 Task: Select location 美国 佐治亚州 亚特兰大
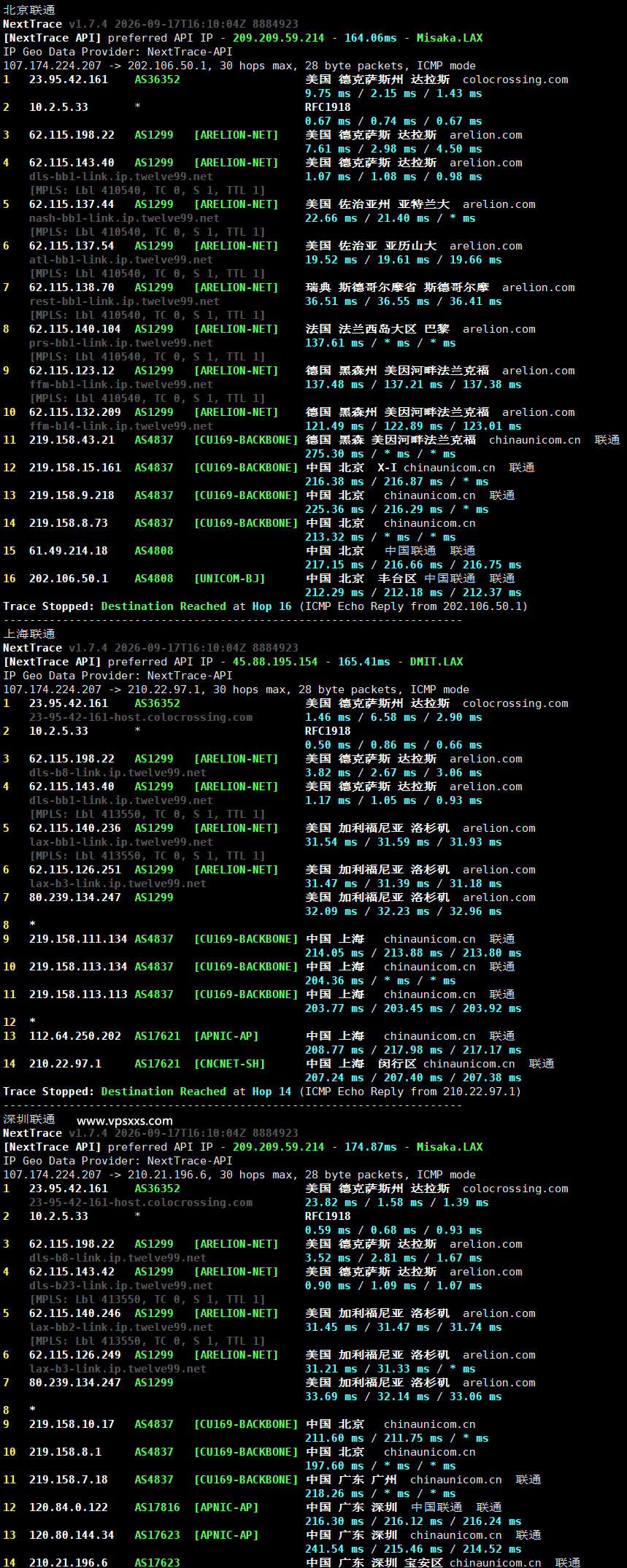coord(377,204)
